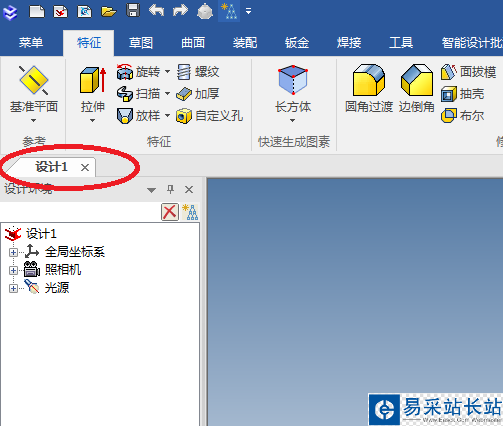Image resolution: width=503 pixels, height=426 pixels.
Task: Click the new drawing document icon
Action: 85,11
